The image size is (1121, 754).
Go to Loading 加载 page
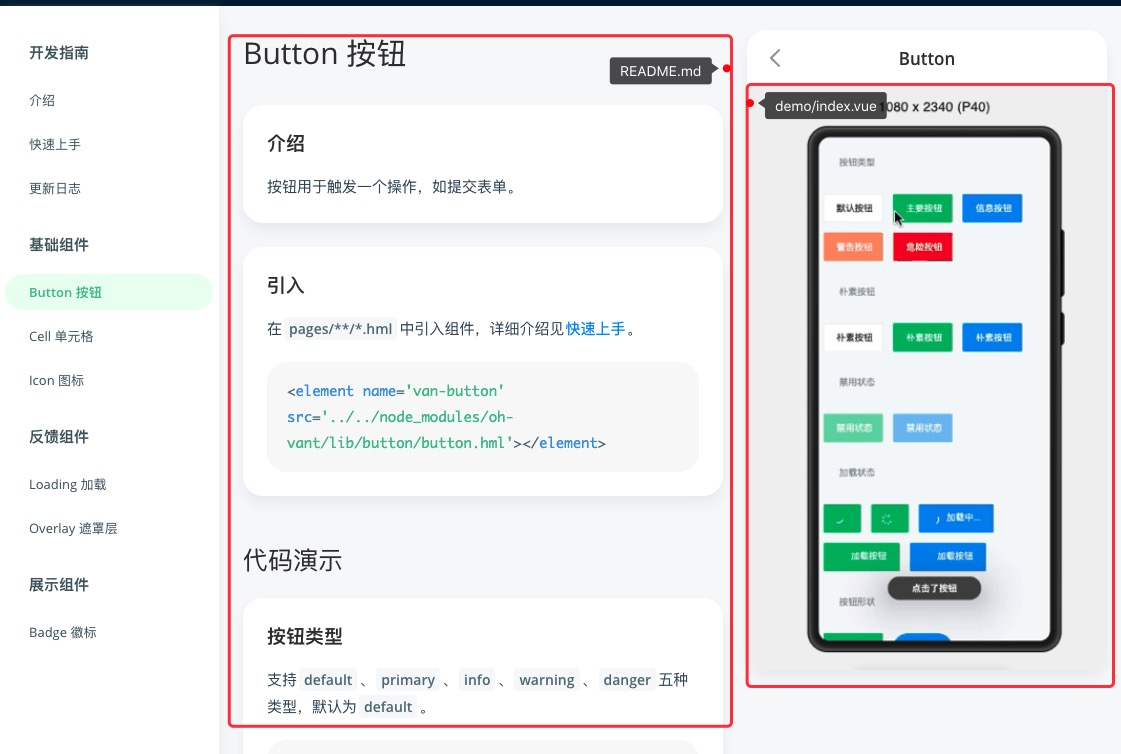(x=68, y=485)
